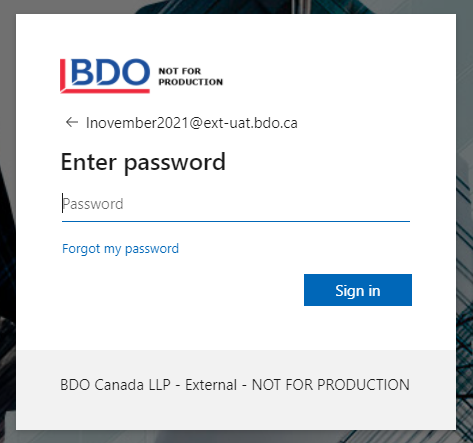
Task: Click the NOT FOR PRODUCTION logo label
Action: point(190,76)
